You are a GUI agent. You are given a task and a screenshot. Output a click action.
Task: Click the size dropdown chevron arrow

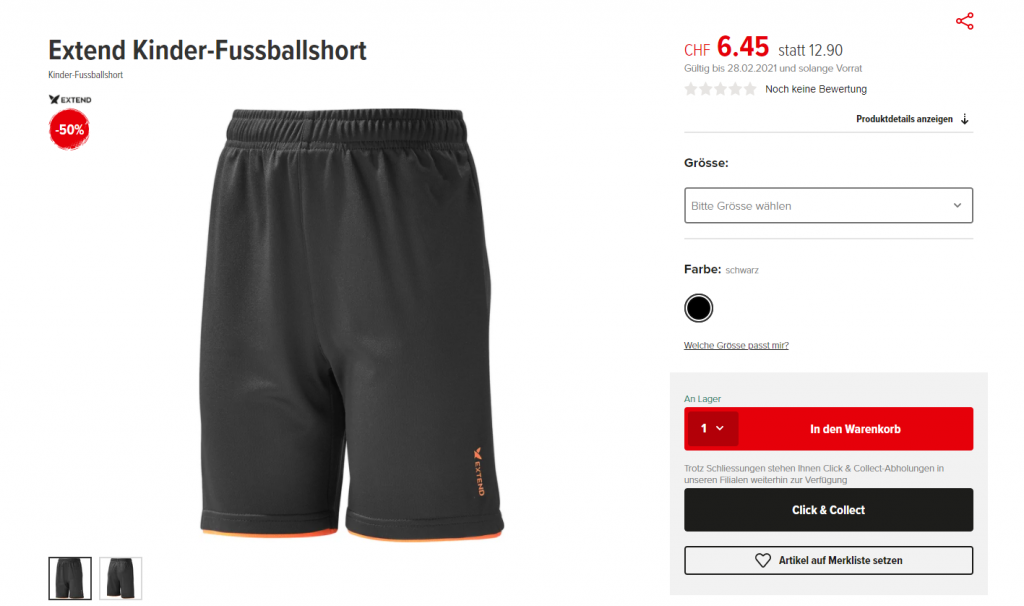[957, 205]
